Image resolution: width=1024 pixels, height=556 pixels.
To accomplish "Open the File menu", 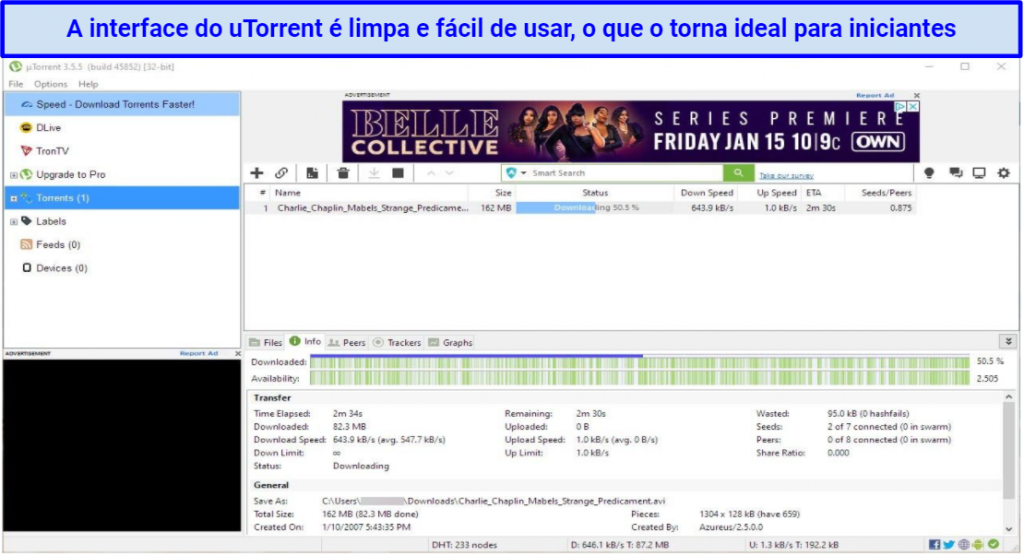I will [16, 84].
